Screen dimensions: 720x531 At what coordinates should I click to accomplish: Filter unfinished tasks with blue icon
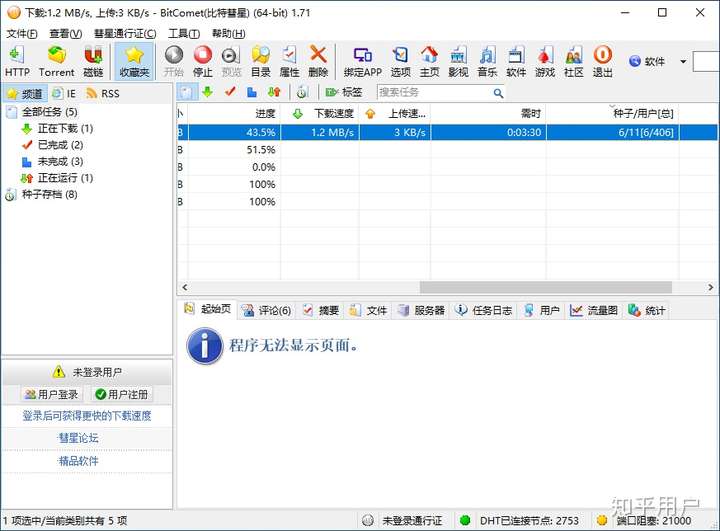tap(252, 92)
